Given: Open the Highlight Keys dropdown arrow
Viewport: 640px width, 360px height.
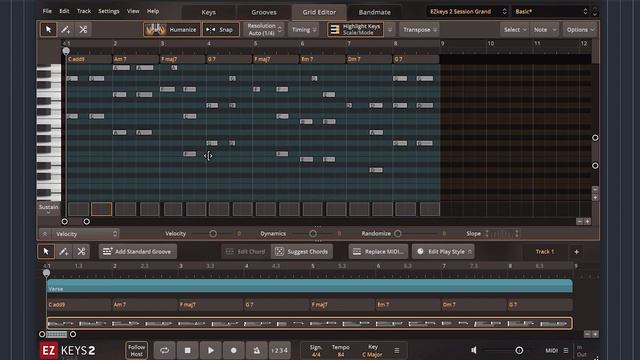Looking at the screenshot, I should (390, 30).
